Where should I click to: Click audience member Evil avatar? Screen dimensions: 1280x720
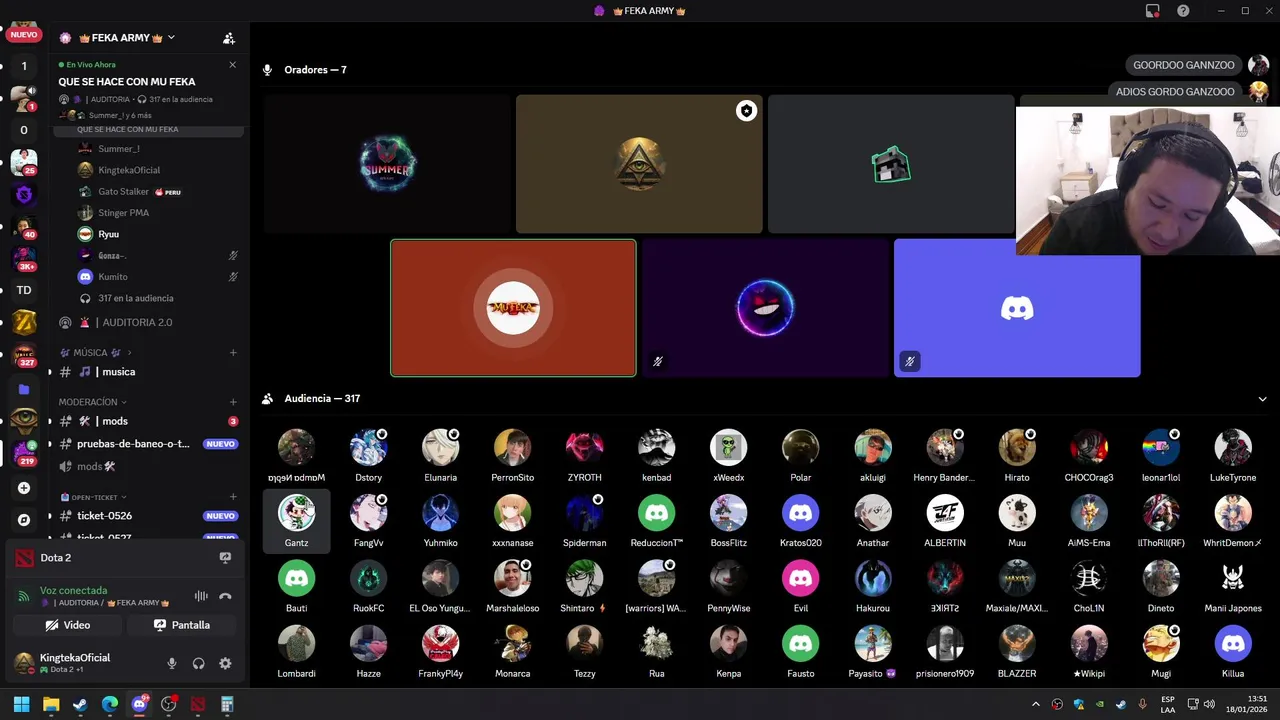[800, 578]
